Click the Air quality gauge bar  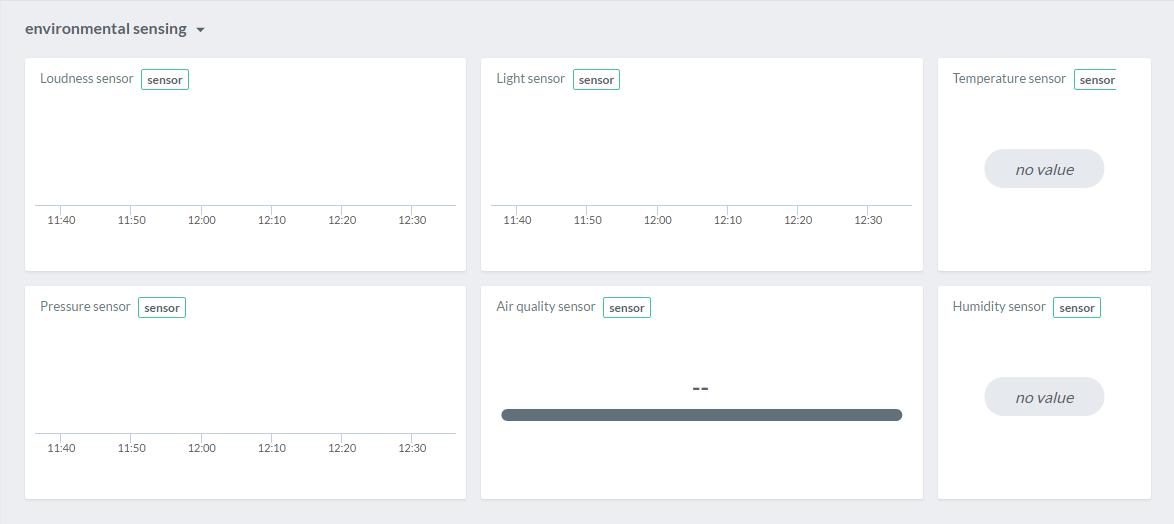click(x=701, y=415)
